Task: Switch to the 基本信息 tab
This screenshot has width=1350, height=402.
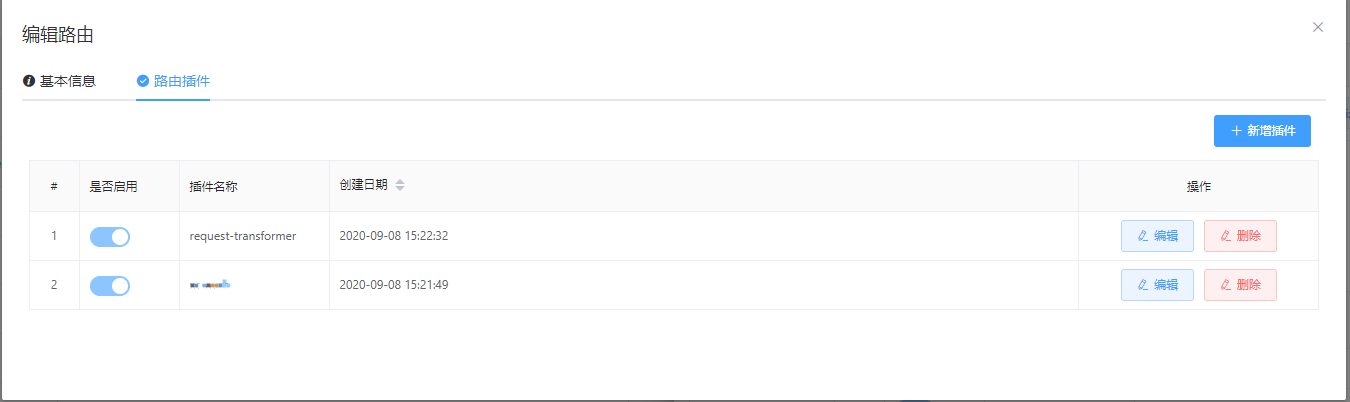Action: pyautogui.click(x=59, y=81)
